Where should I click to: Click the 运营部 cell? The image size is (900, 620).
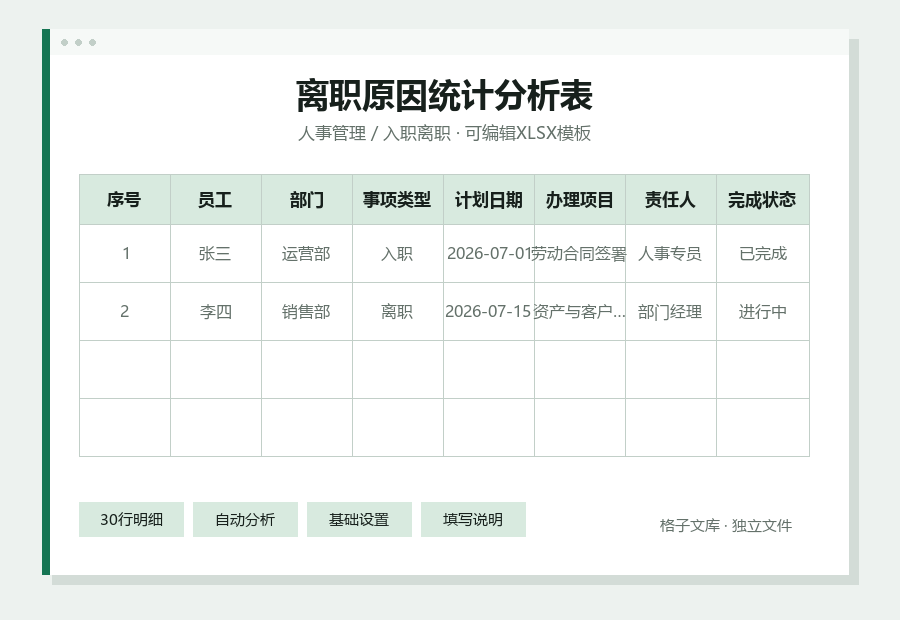307,254
